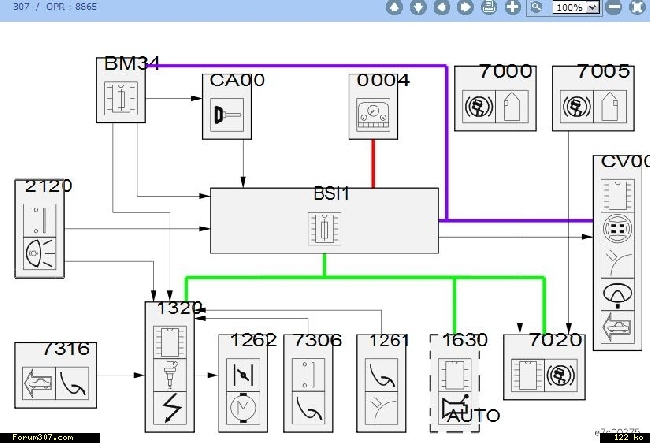
Task: Click the BM34 component label
Action: [x=132, y=63]
